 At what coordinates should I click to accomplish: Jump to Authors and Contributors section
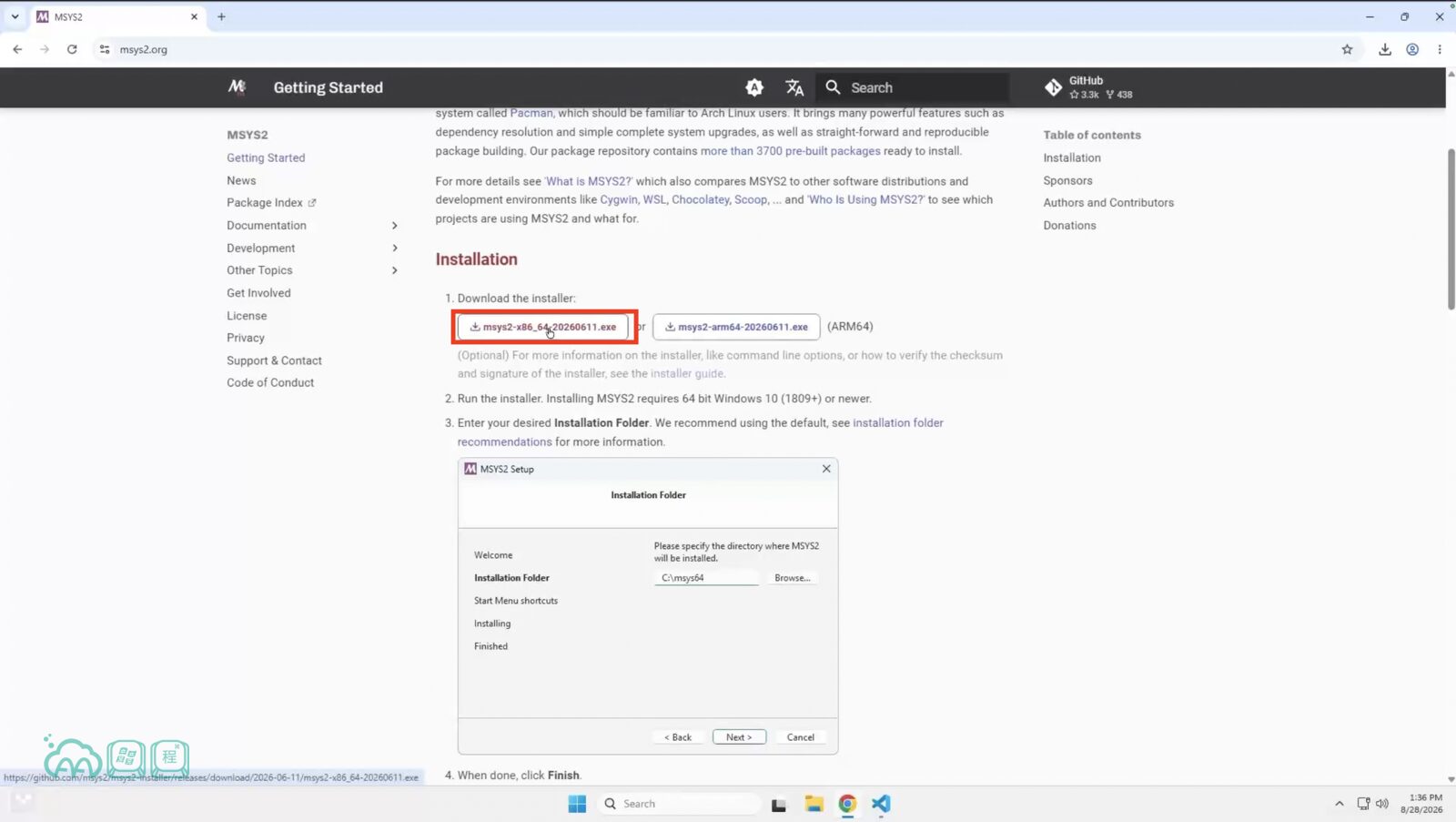click(1108, 202)
